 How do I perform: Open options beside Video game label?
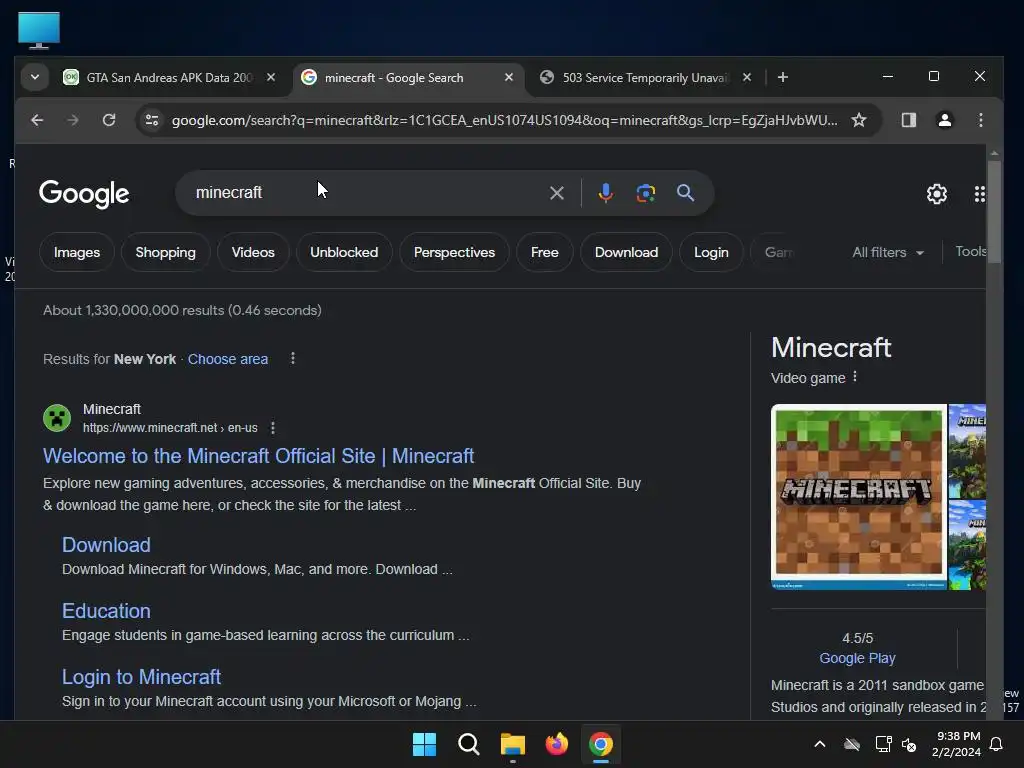tap(855, 377)
